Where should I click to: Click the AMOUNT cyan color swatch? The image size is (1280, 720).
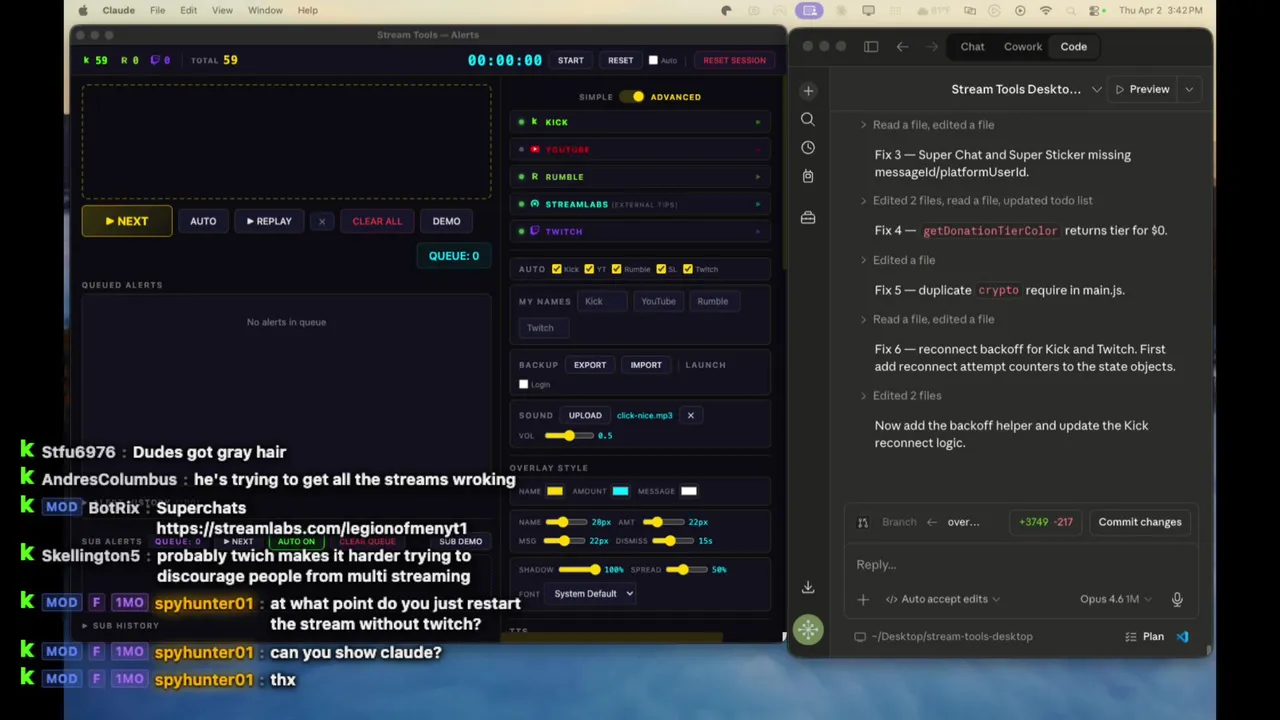[x=620, y=491]
